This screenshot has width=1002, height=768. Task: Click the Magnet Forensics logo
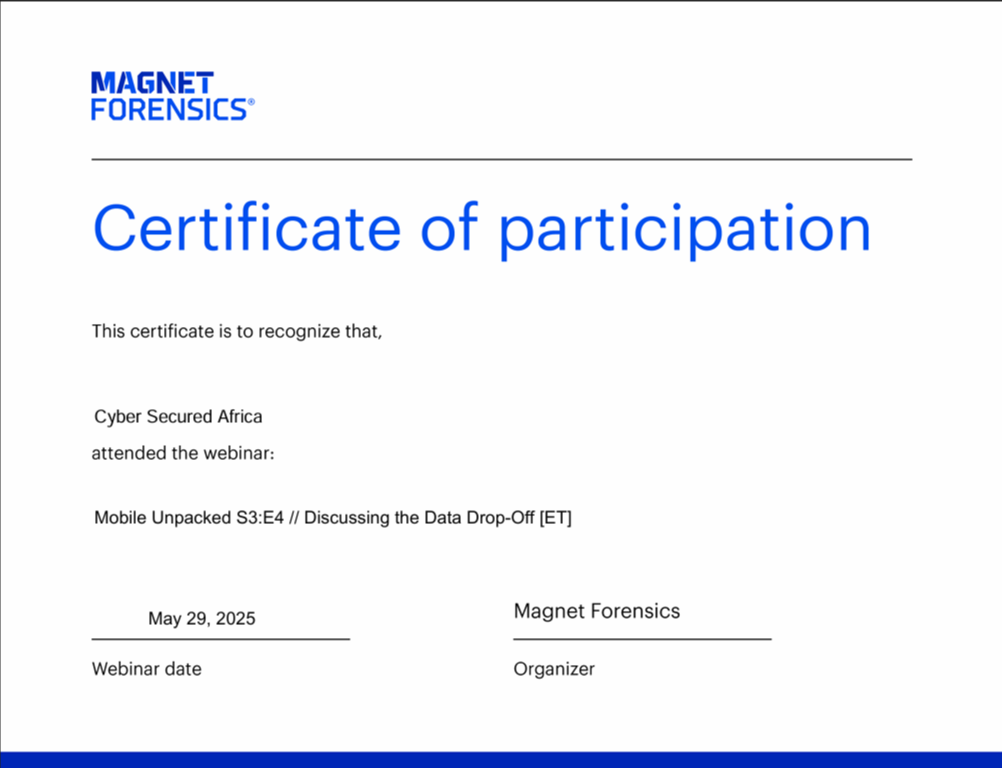pos(173,96)
